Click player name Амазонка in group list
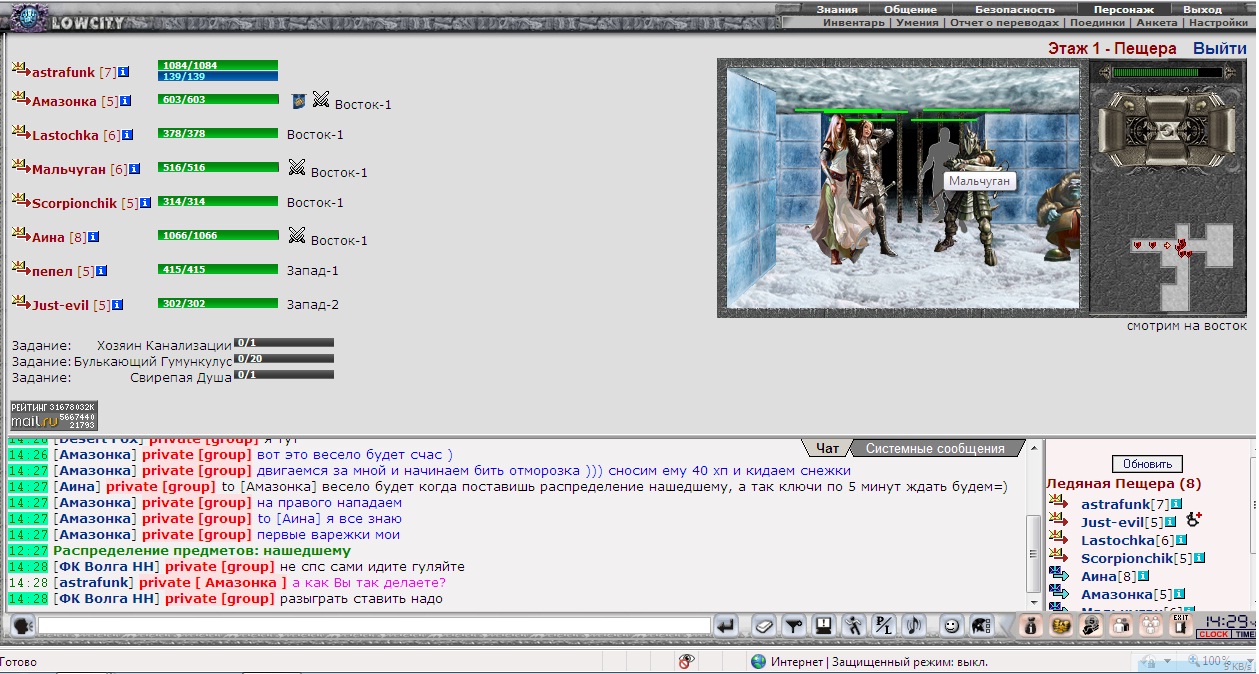Screen dimensions: 1259x674 pos(64,101)
